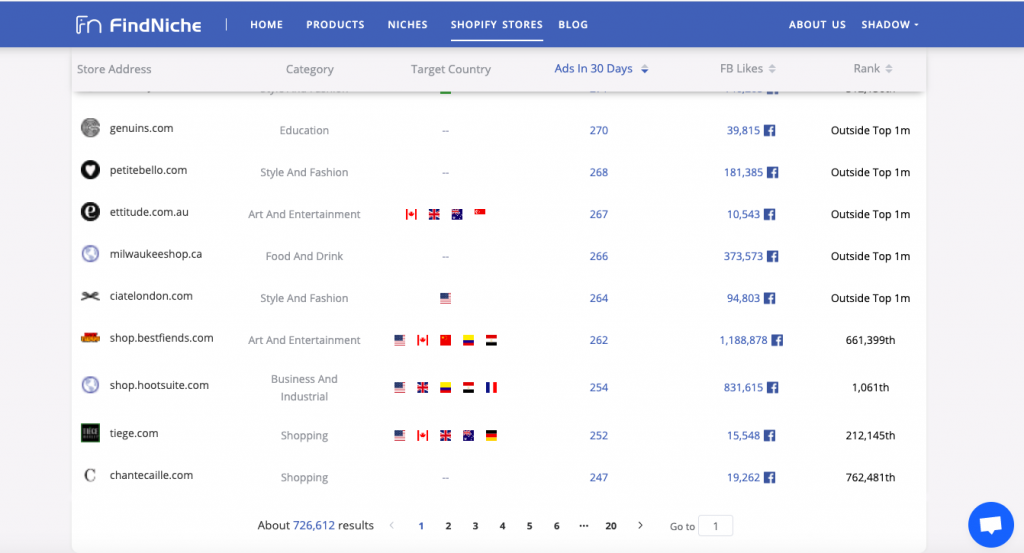Open the chat support bubble
The width and height of the screenshot is (1024, 553).
991,524
